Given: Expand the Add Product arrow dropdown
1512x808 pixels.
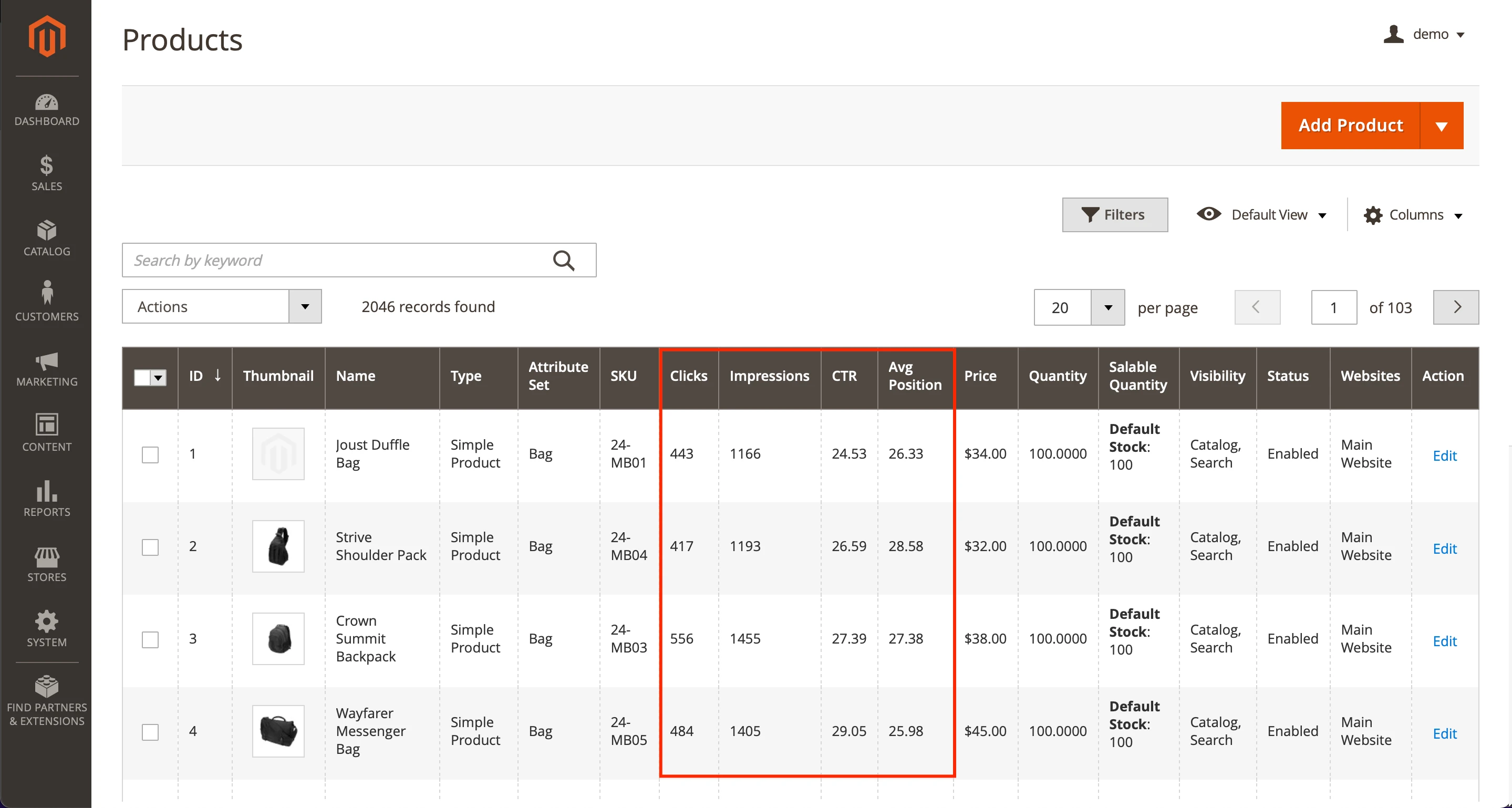Looking at the screenshot, I should (x=1442, y=126).
